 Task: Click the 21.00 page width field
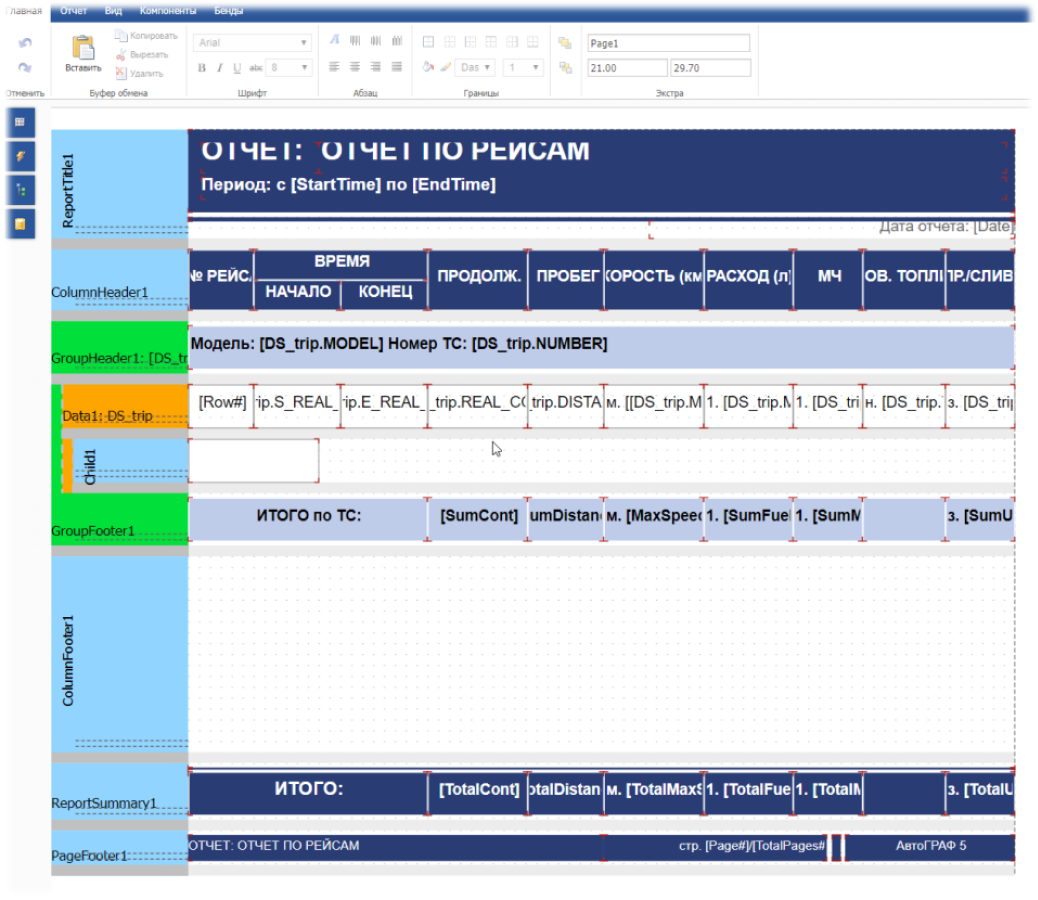[627, 68]
